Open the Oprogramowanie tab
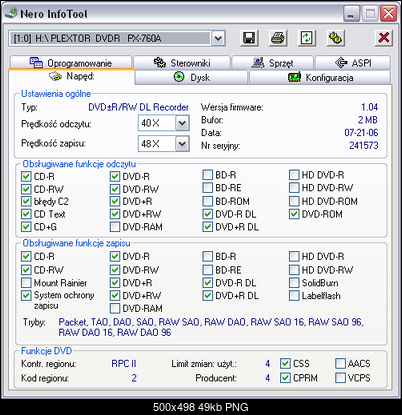 71,63
